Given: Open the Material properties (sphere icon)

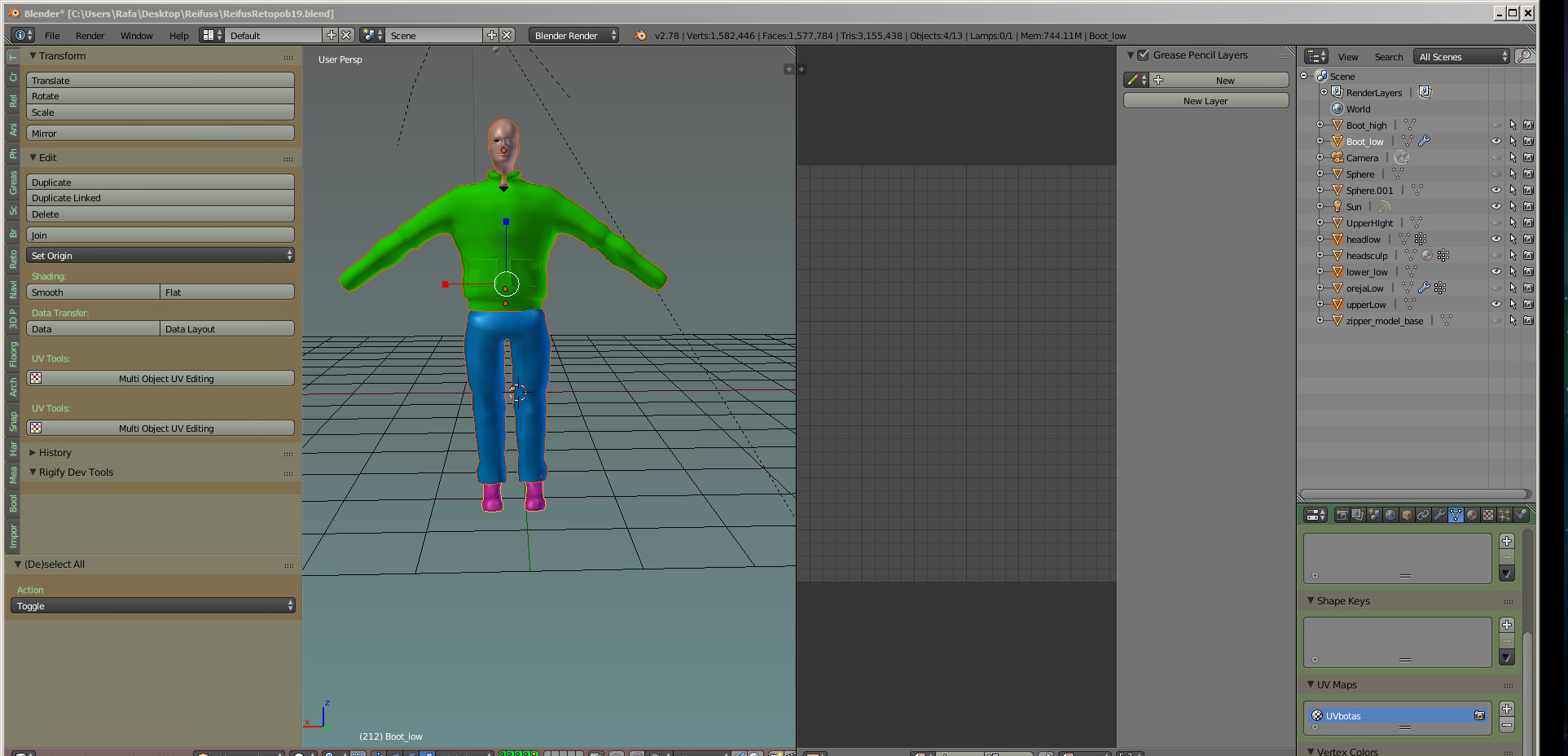Looking at the screenshot, I should (1471, 515).
